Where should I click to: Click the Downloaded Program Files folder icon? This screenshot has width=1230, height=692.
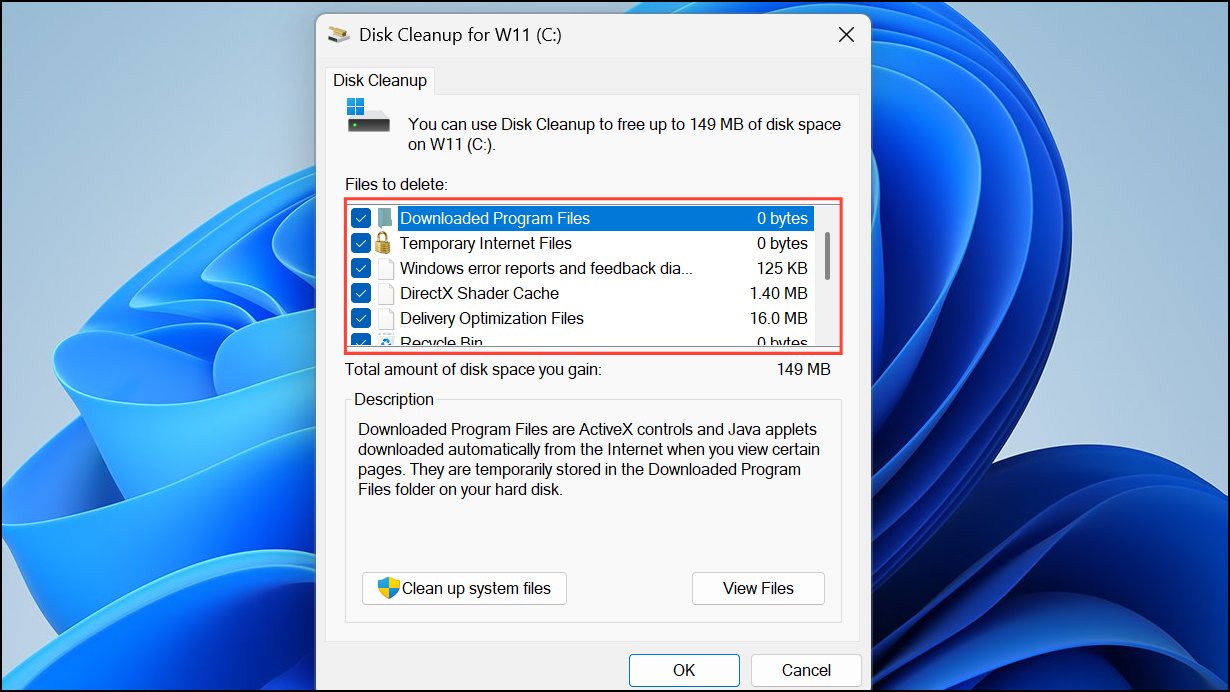(x=385, y=218)
